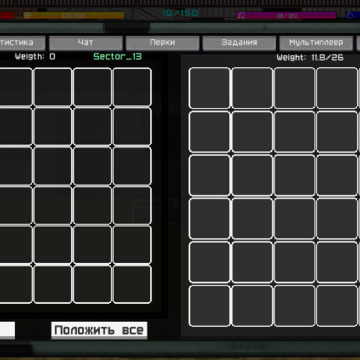Click the Положить все button
Viewport: 360px width, 360px height.
pyautogui.click(x=99, y=330)
